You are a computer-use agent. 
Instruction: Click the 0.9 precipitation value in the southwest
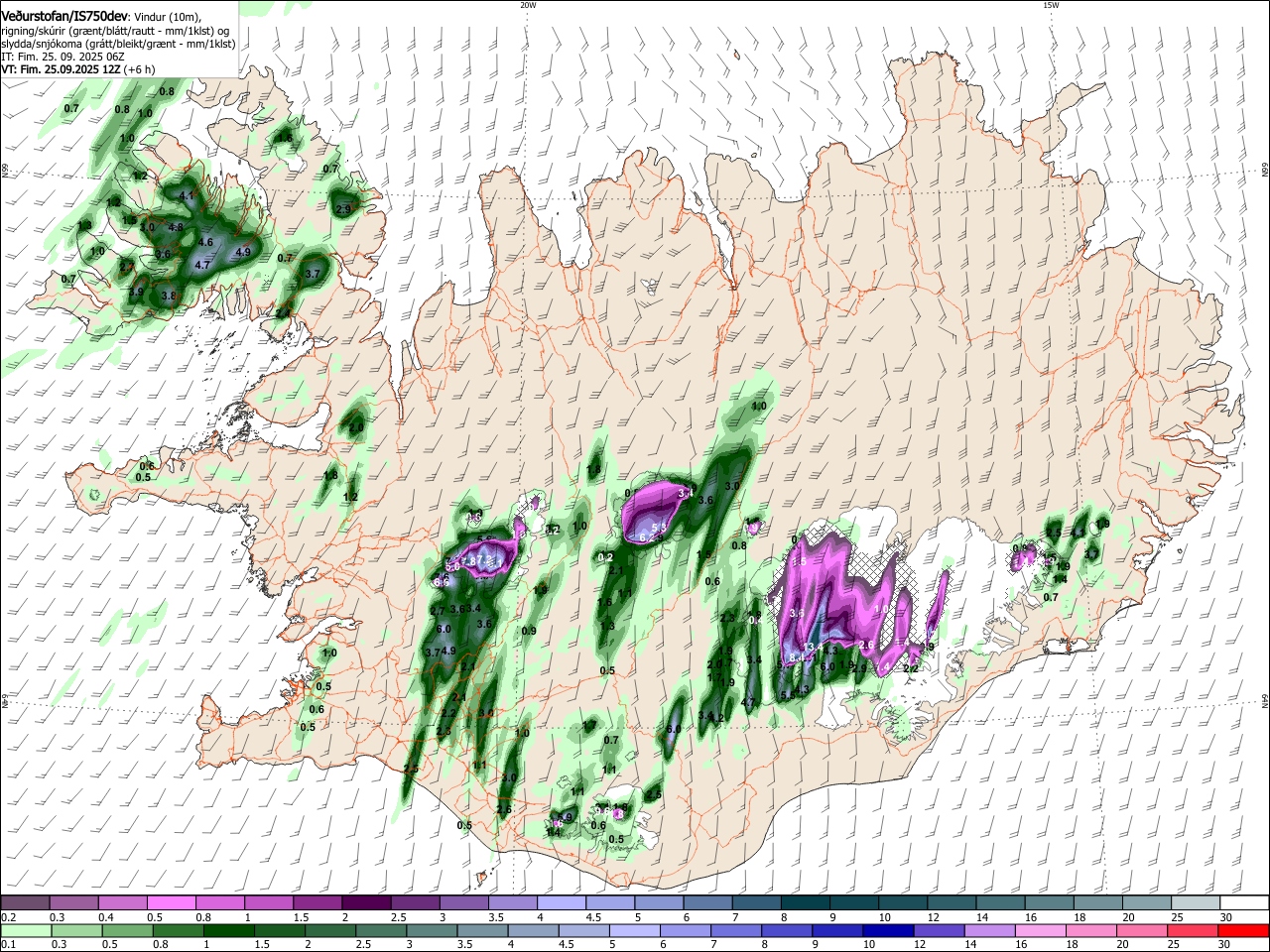pos(529,631)
